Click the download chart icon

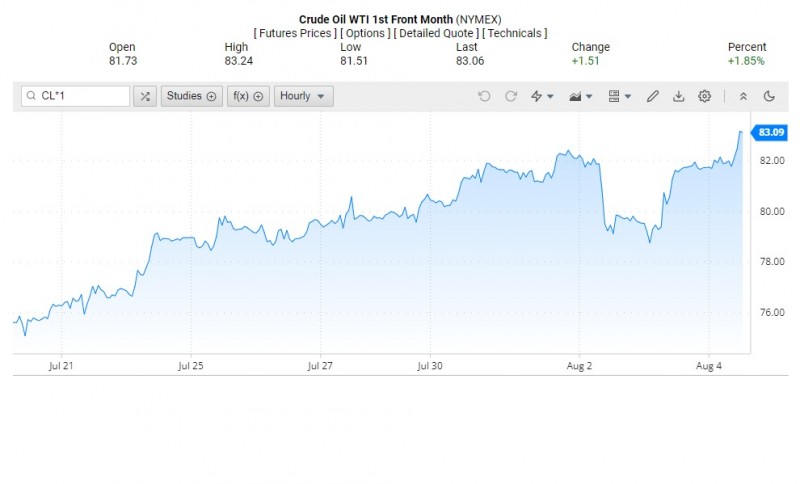(x=679, y=96)
